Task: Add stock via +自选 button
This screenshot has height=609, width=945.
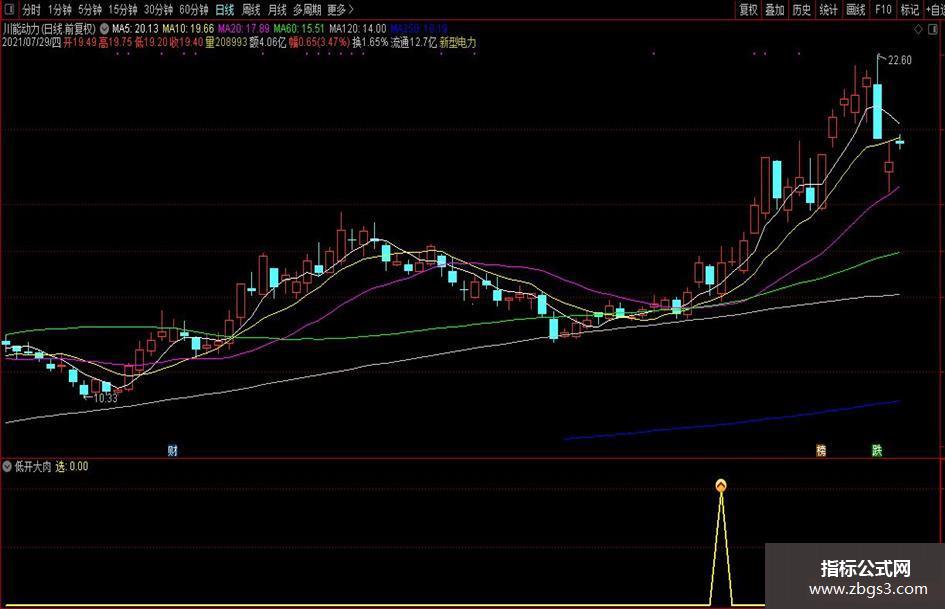Action: click(x=935, y=10)
